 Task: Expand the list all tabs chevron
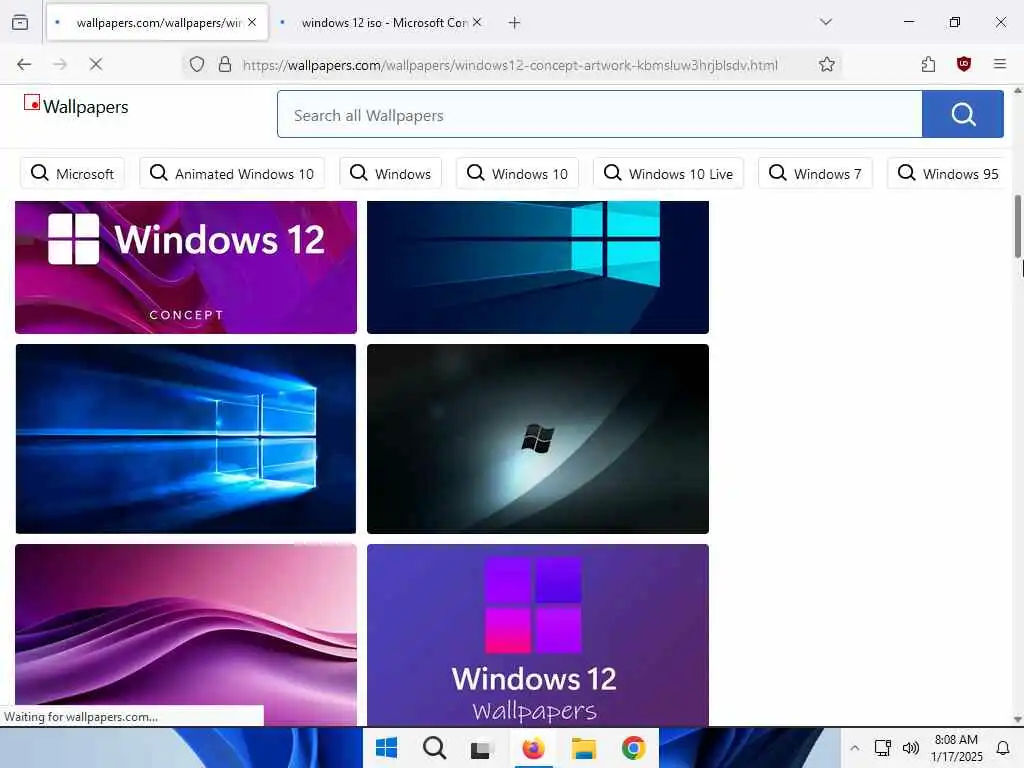pos(825,22)
